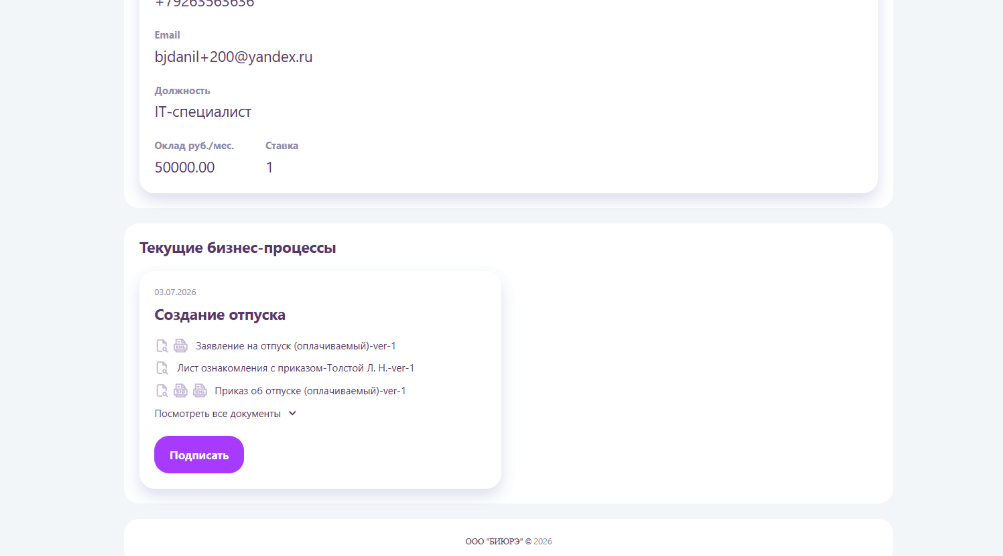Click the Подписать button
Viewport: 1003px width, 556px height.
(x=199, y=455)
